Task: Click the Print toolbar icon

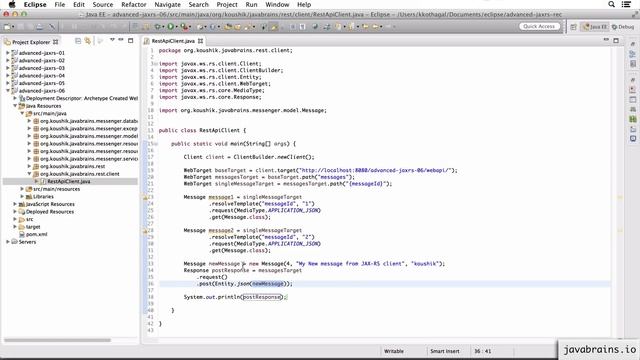Action: pyautogui.click(x=39, y=27)
